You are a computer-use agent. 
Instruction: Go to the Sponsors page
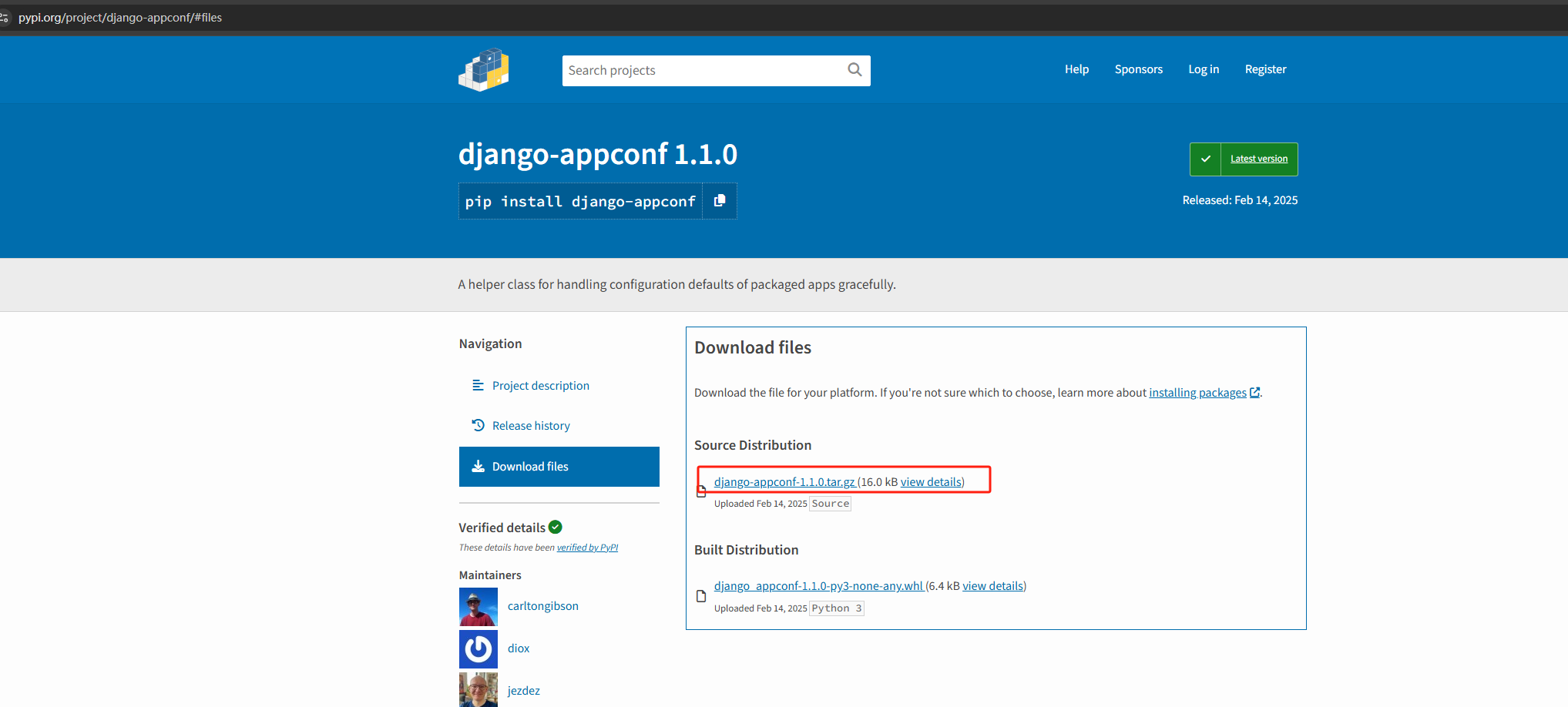point(1138,69)
